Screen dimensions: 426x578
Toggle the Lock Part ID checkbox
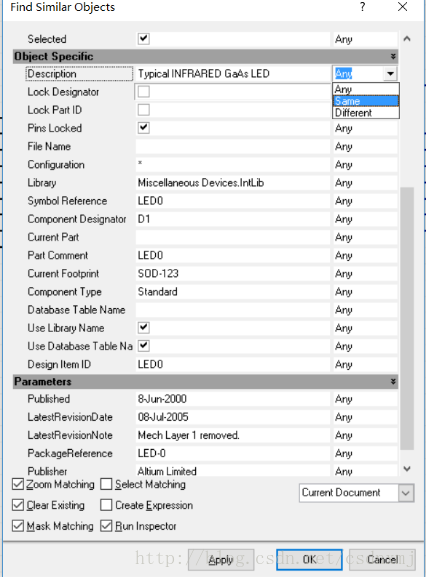click(x=144, y=110)
